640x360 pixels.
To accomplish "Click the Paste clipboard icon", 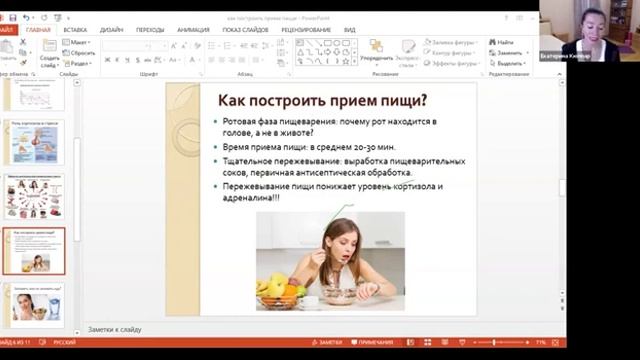I will pyautogui.click(x=6, y=47).
